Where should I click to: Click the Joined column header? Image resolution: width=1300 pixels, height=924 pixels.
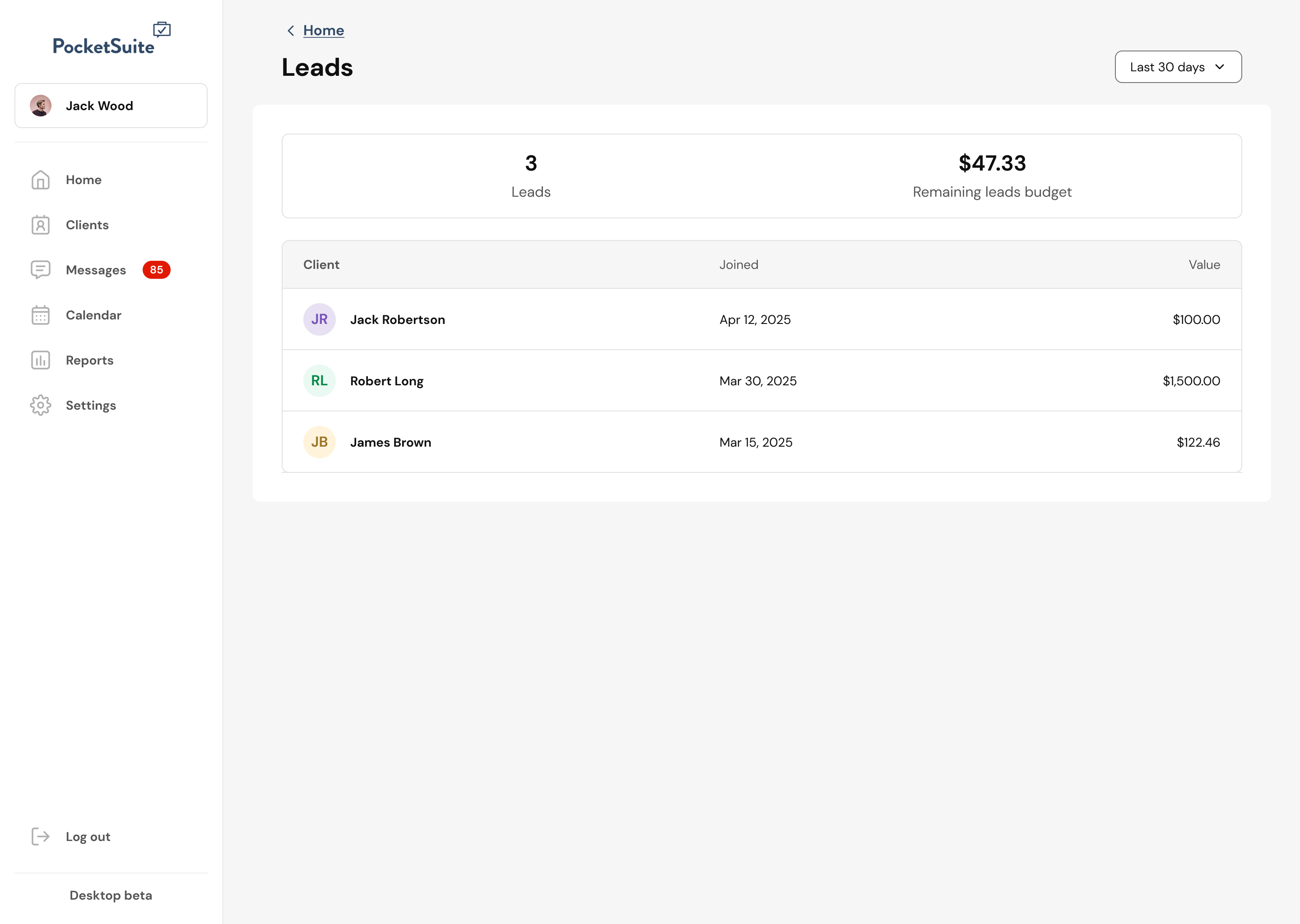click(739, 264)
